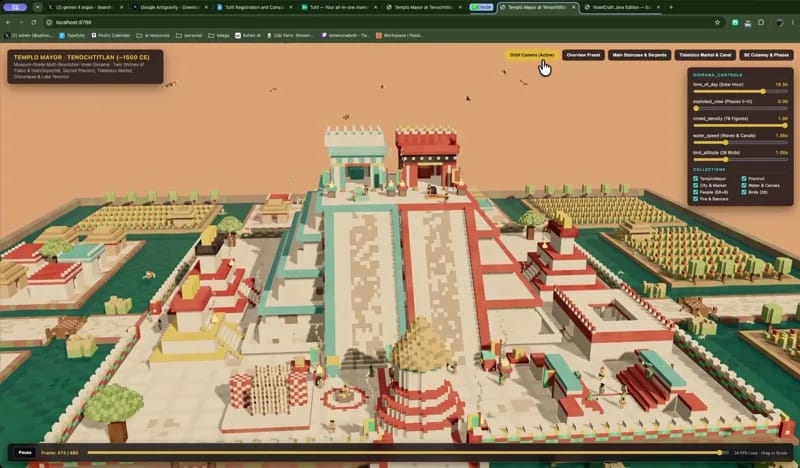Viewport: 800px width, 468px height.
Task: Open the green extension icon in the toolbar
Action: point(735,22)
